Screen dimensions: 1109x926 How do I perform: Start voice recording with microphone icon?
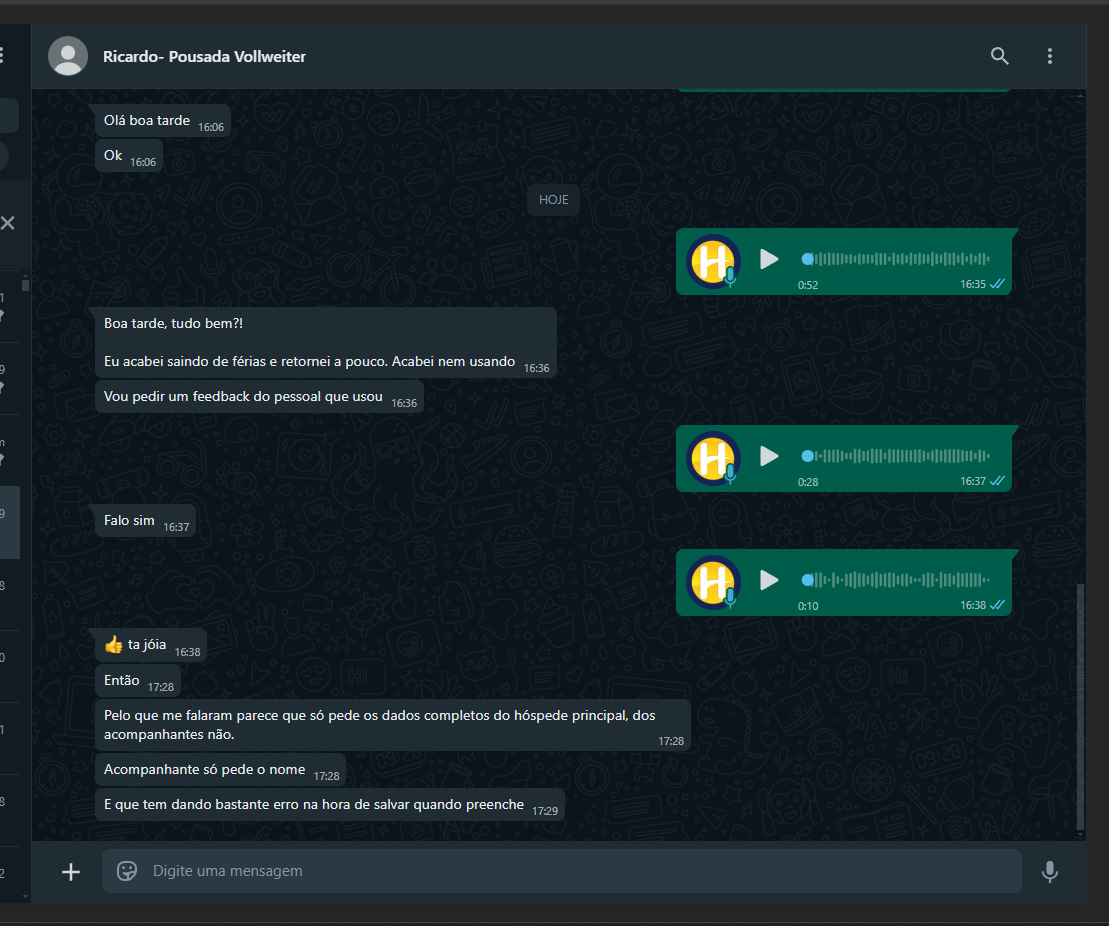[1049, 872]
